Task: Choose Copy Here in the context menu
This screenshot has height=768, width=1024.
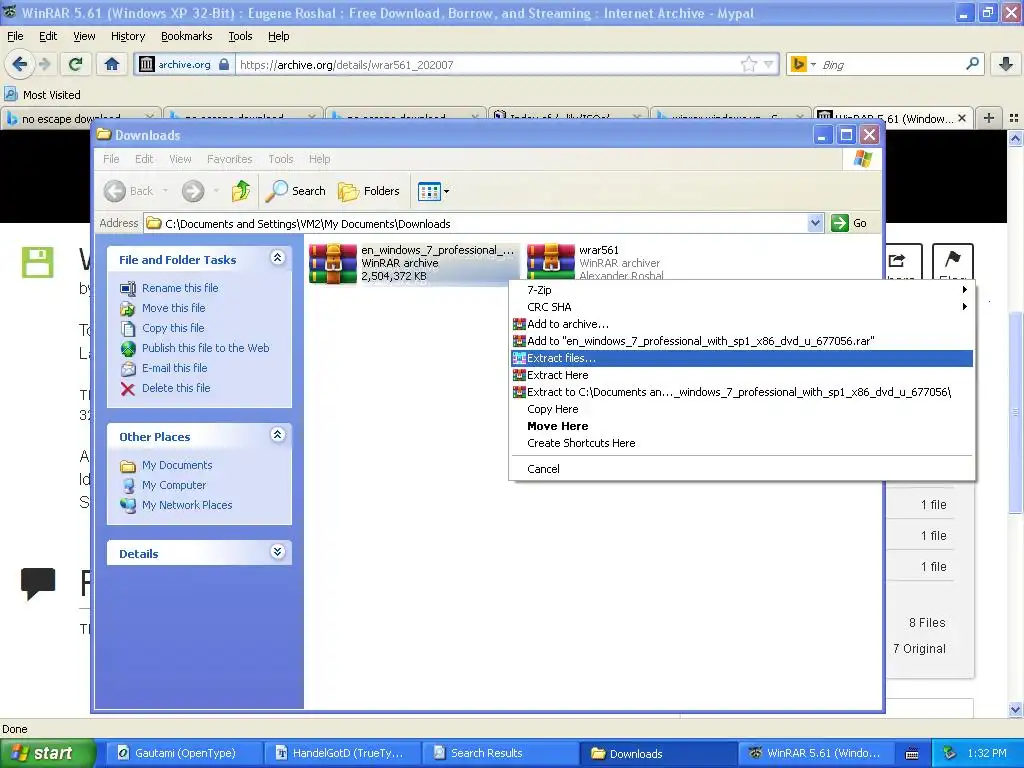Action: point(741,409)
